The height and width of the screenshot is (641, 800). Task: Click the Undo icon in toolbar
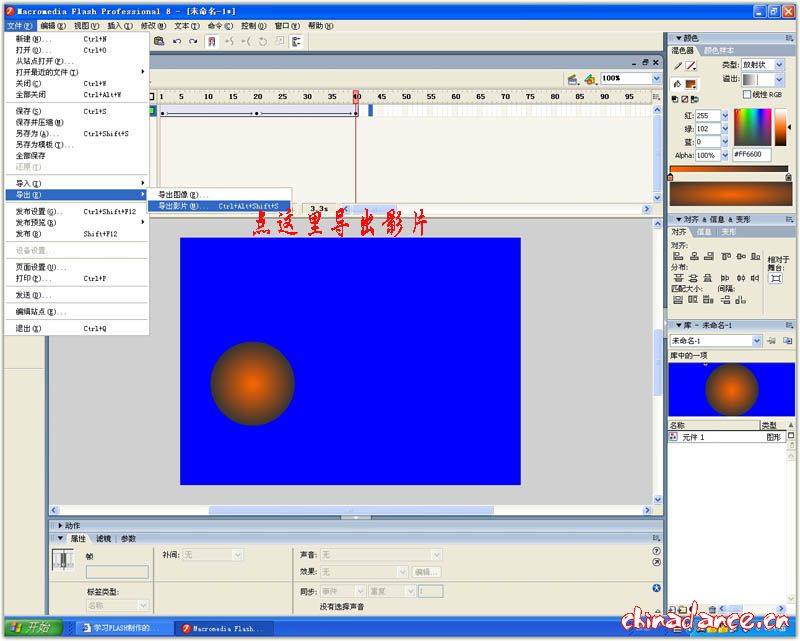[x=177, y=42]
